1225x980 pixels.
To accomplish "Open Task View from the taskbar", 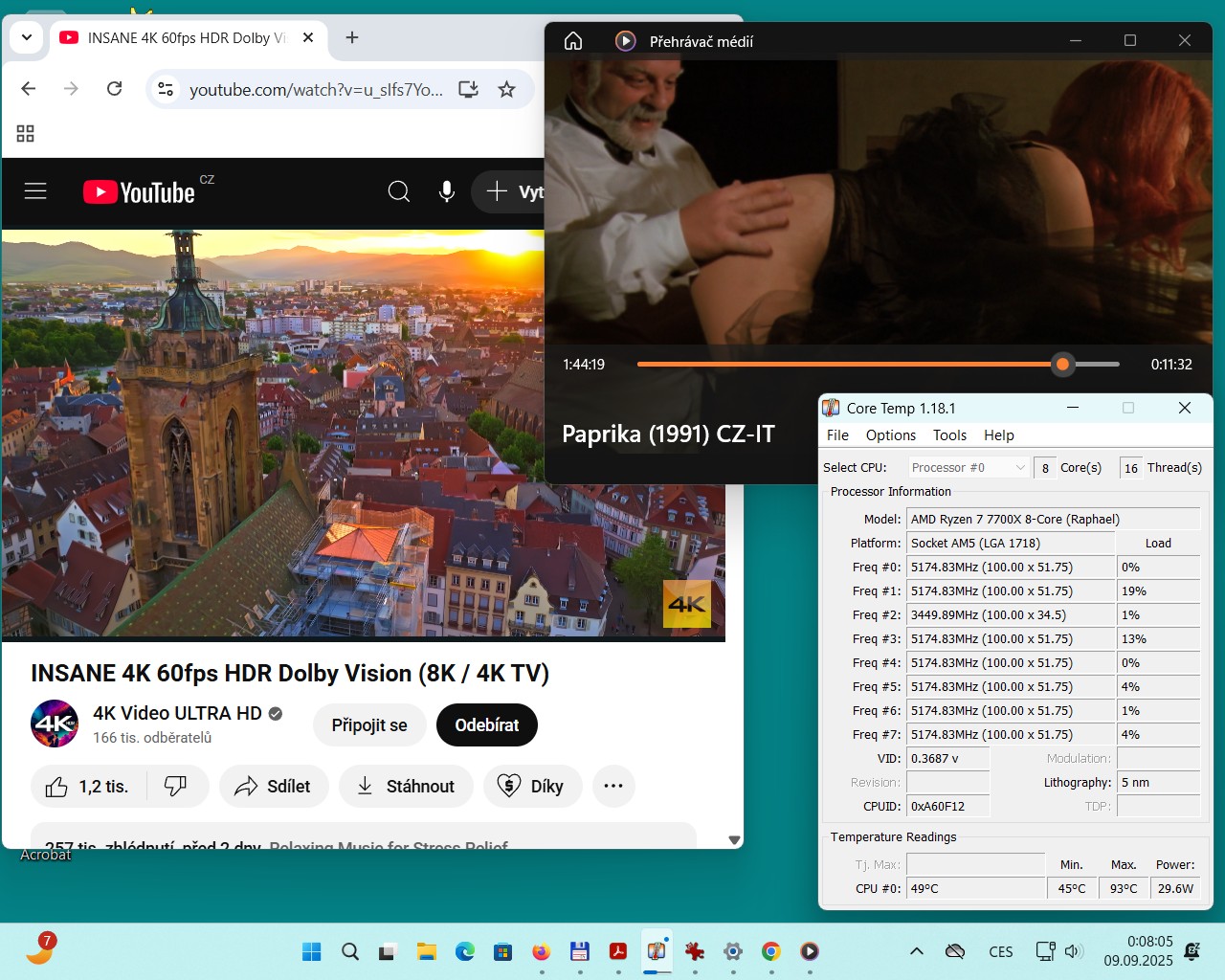I will tap(389, 951).
